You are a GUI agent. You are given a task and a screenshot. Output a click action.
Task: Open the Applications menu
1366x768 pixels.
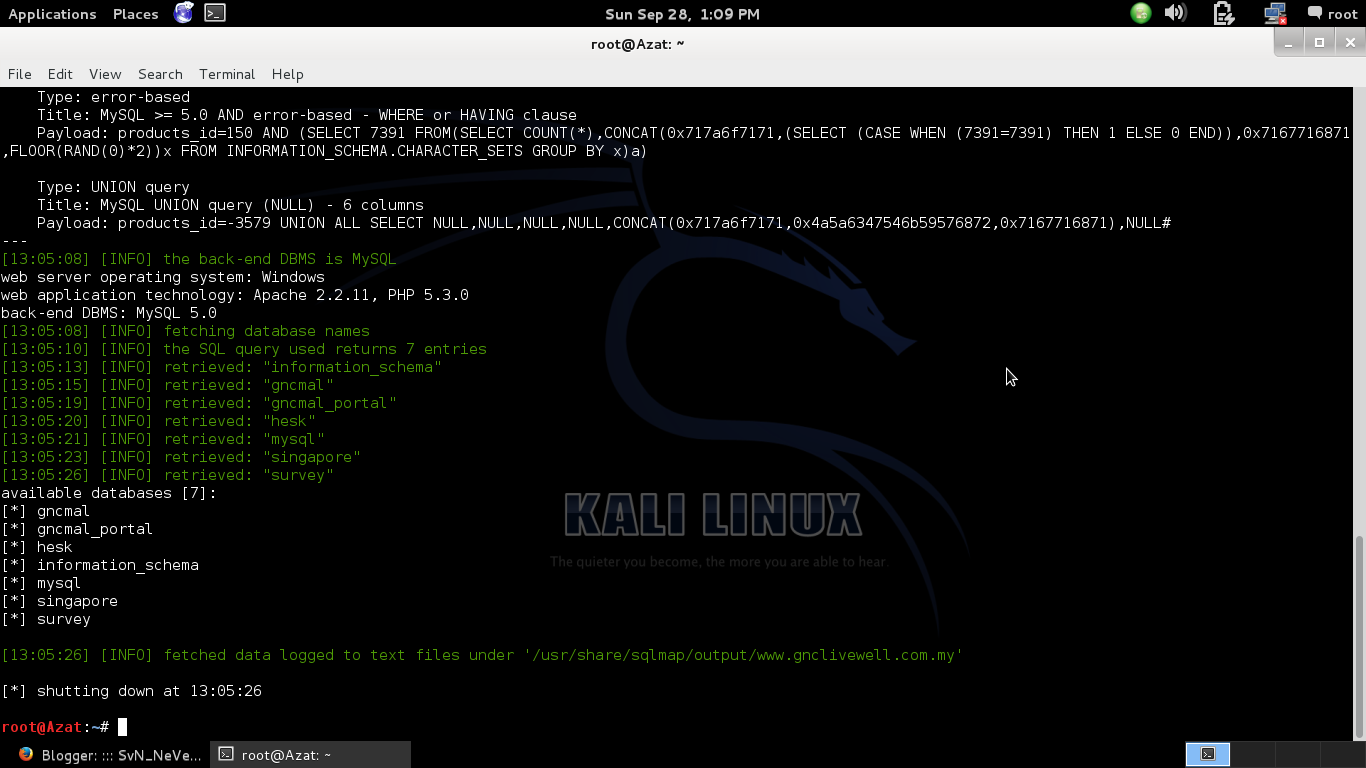tap(52, 14)
